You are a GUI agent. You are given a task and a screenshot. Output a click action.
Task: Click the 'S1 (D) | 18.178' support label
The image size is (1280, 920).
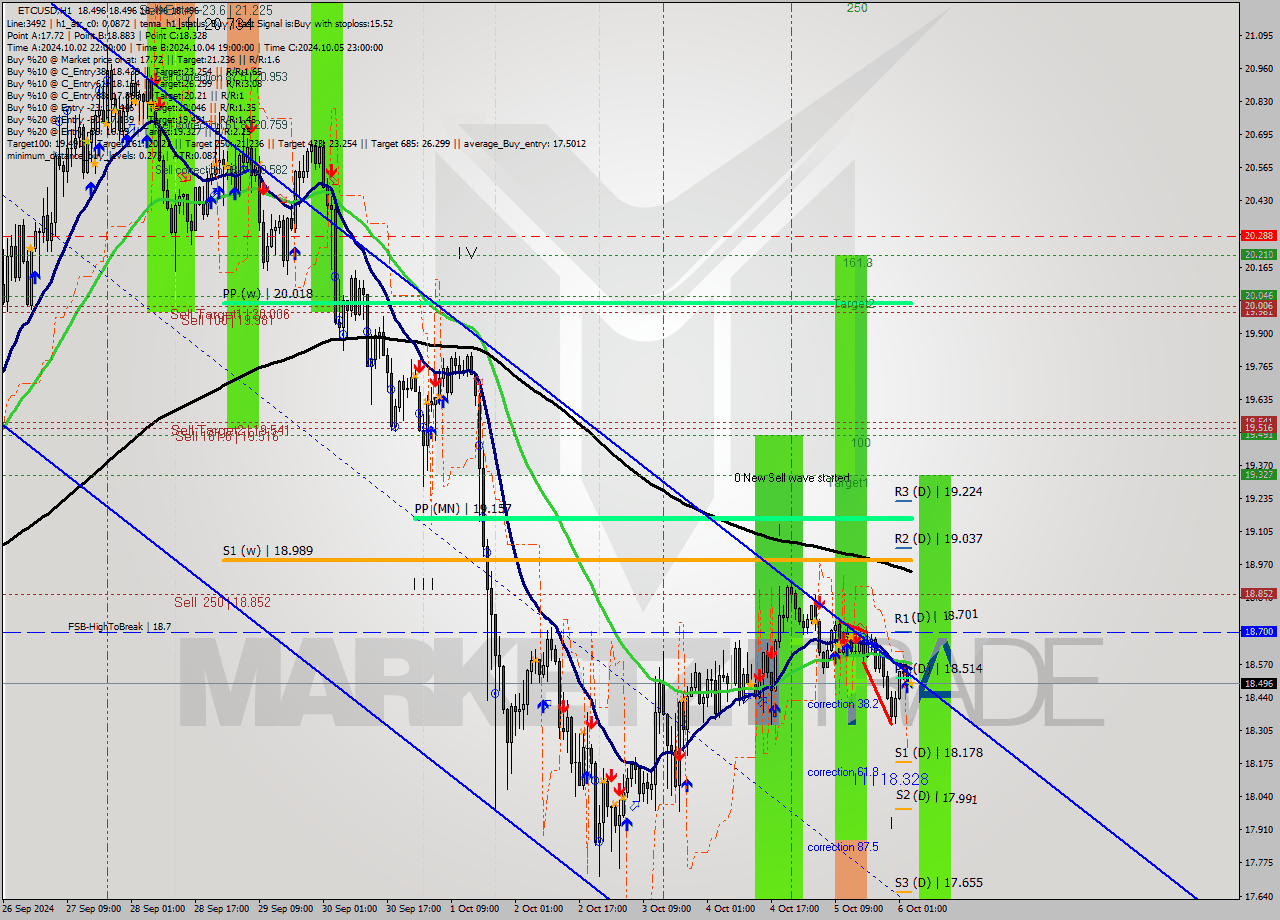[x=938, y=752]
